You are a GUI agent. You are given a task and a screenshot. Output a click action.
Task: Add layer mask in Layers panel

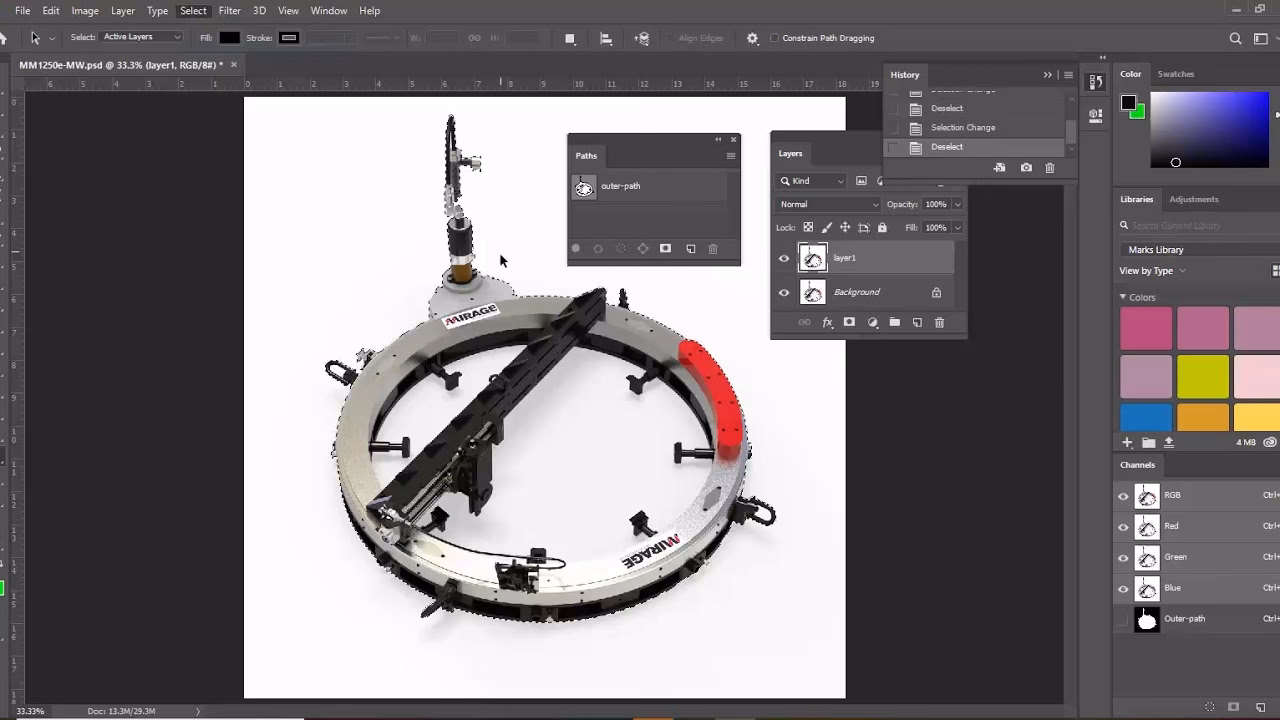[849, 322]
